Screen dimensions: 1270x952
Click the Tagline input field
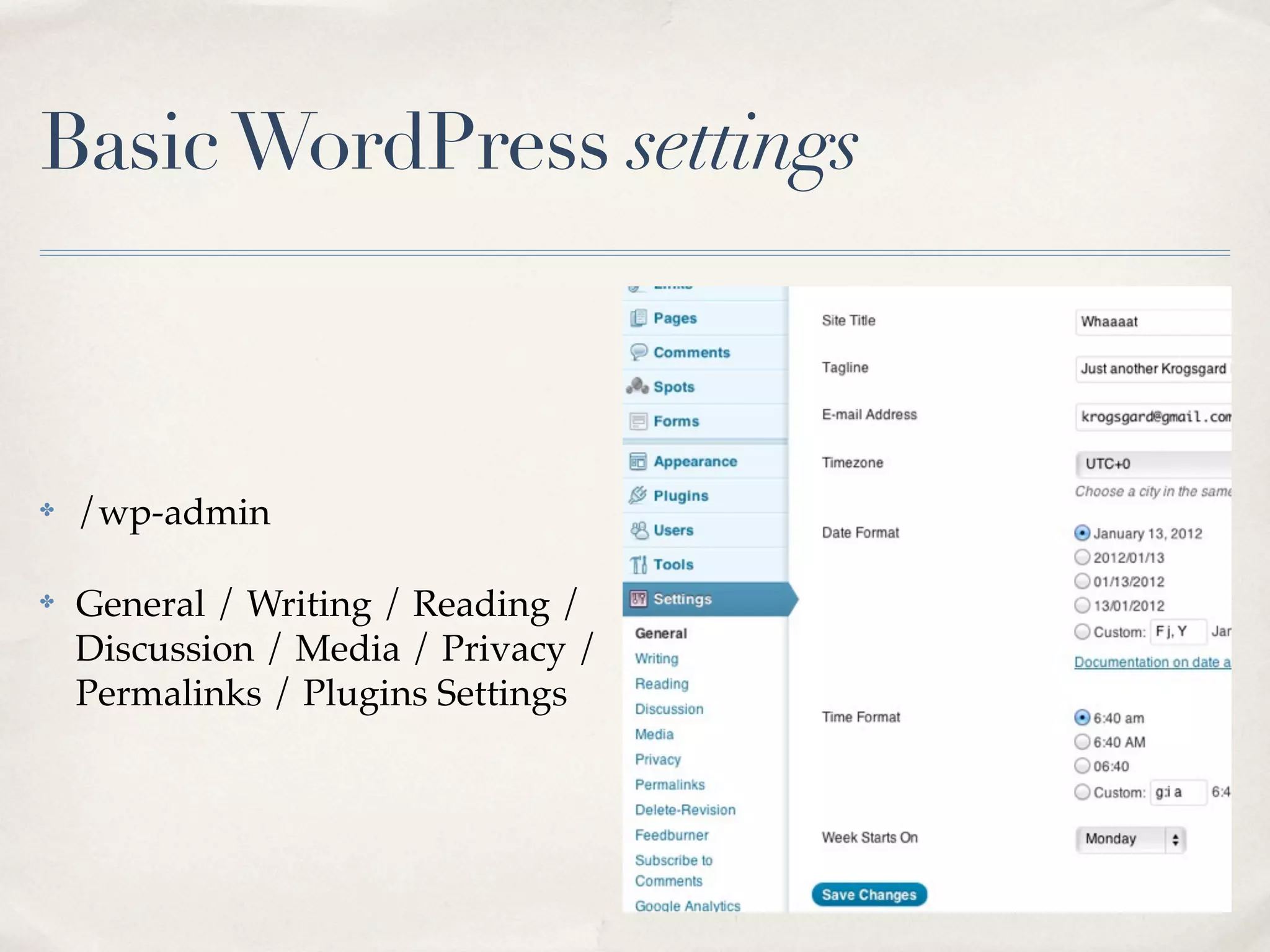(x=1153, y=369)
